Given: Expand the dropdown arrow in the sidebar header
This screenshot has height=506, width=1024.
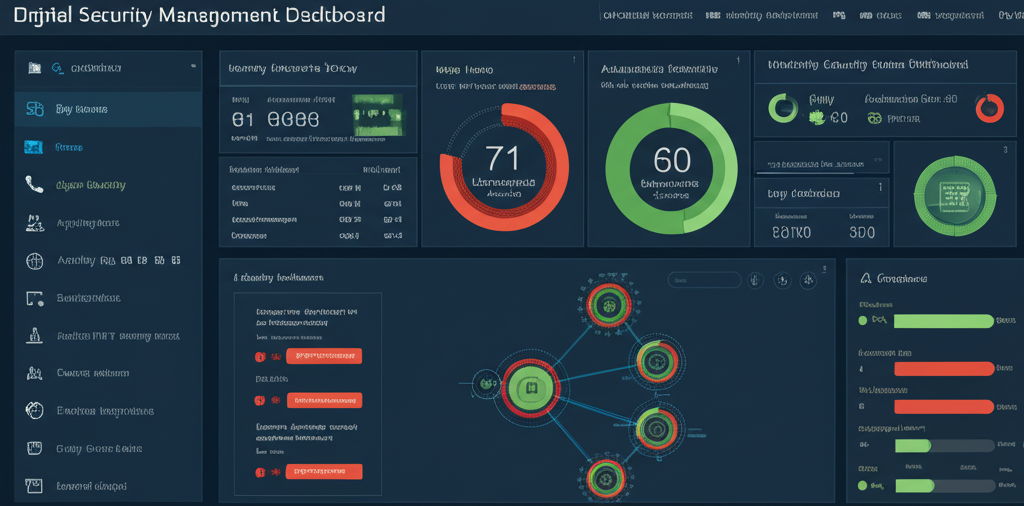Looking at the screenshot, I should point(192,66).
